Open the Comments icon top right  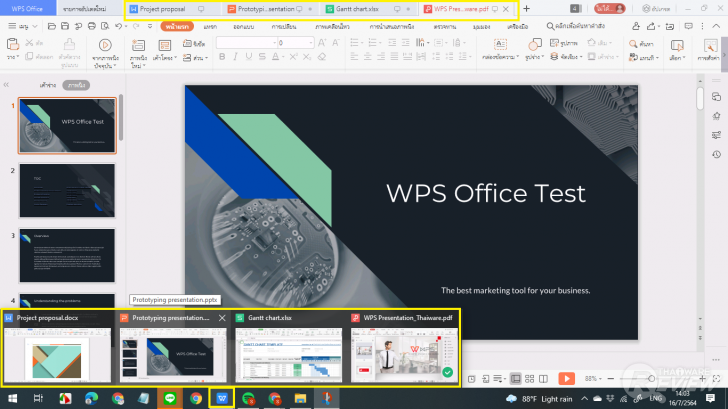689,26
